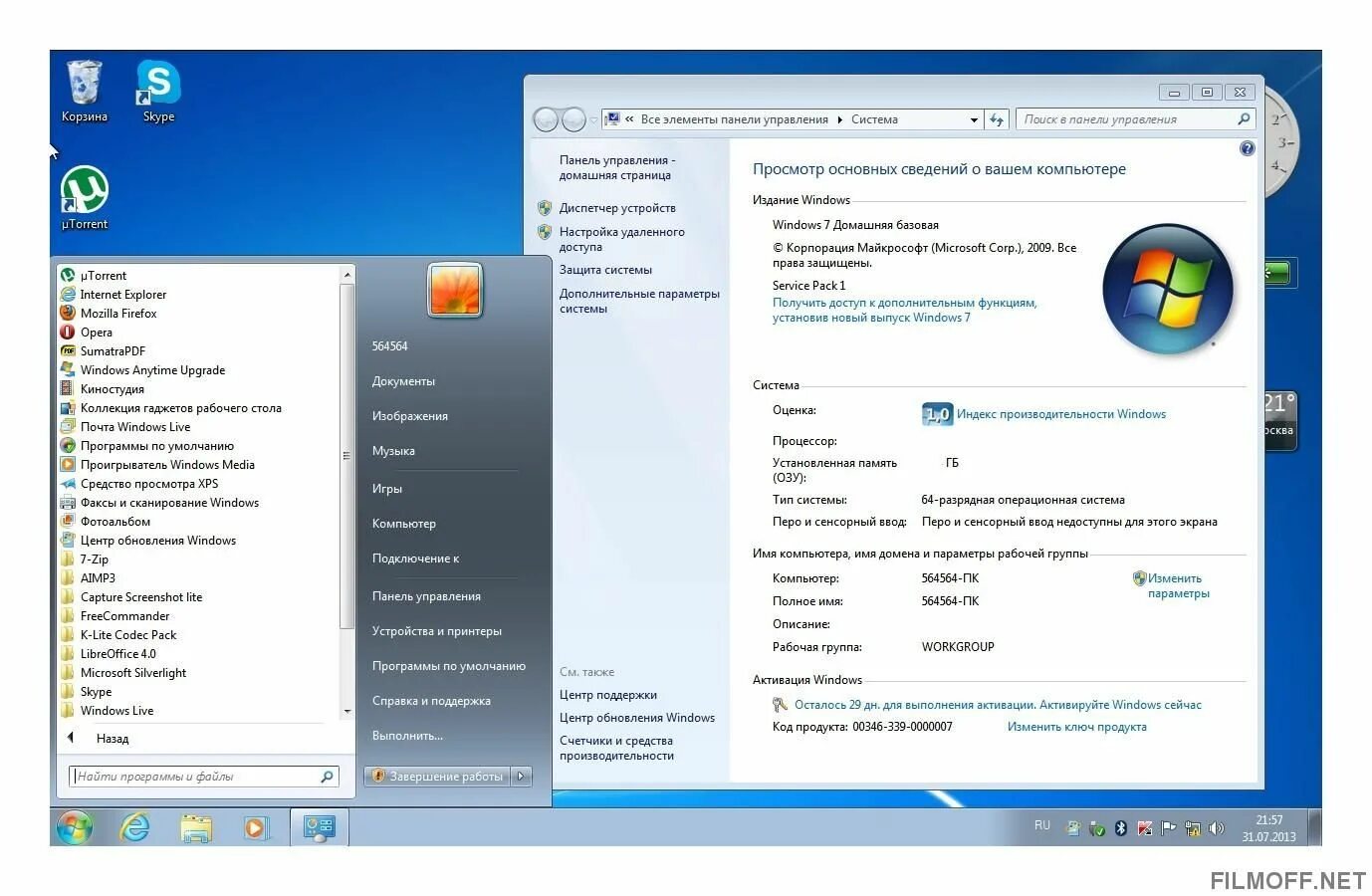
Task: Click Изменить параметры link
Action: [x=1178, y=585]
